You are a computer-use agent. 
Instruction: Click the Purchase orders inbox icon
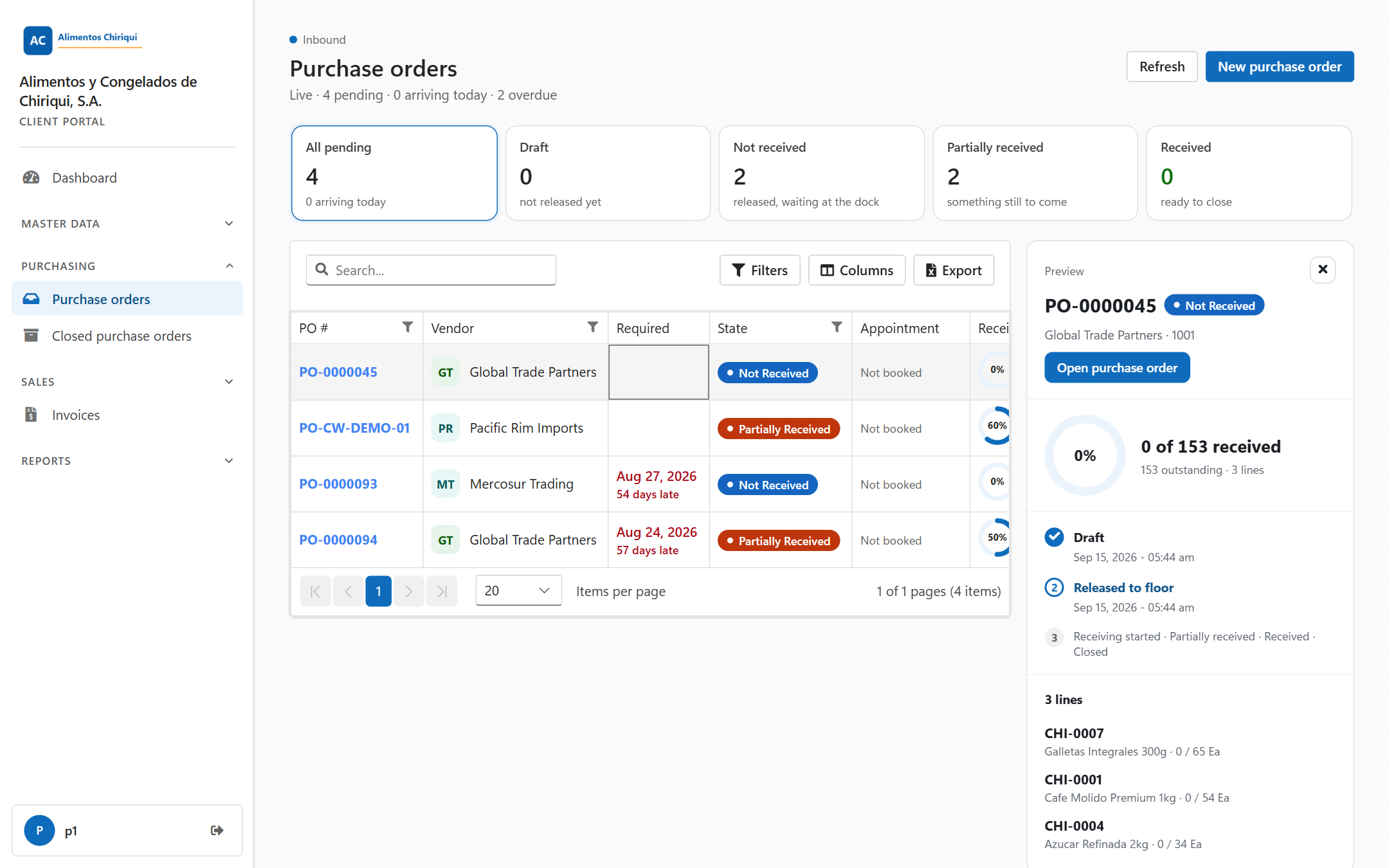pyautogui.click(x=31, y=299)
